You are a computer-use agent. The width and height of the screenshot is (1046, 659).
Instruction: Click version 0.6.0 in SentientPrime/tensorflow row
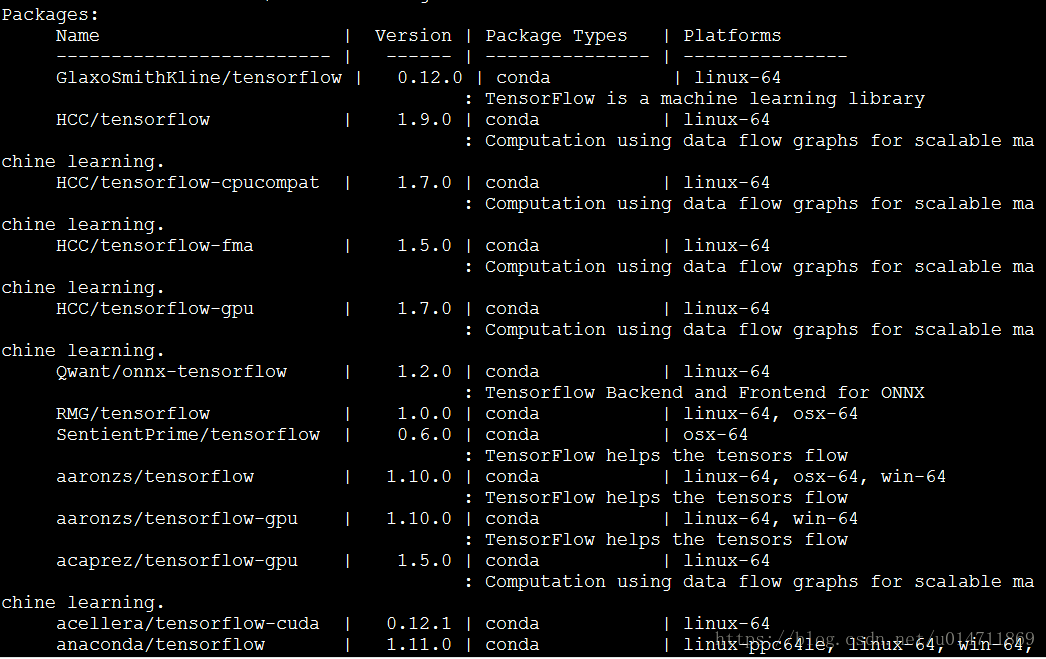coord(424,434)
